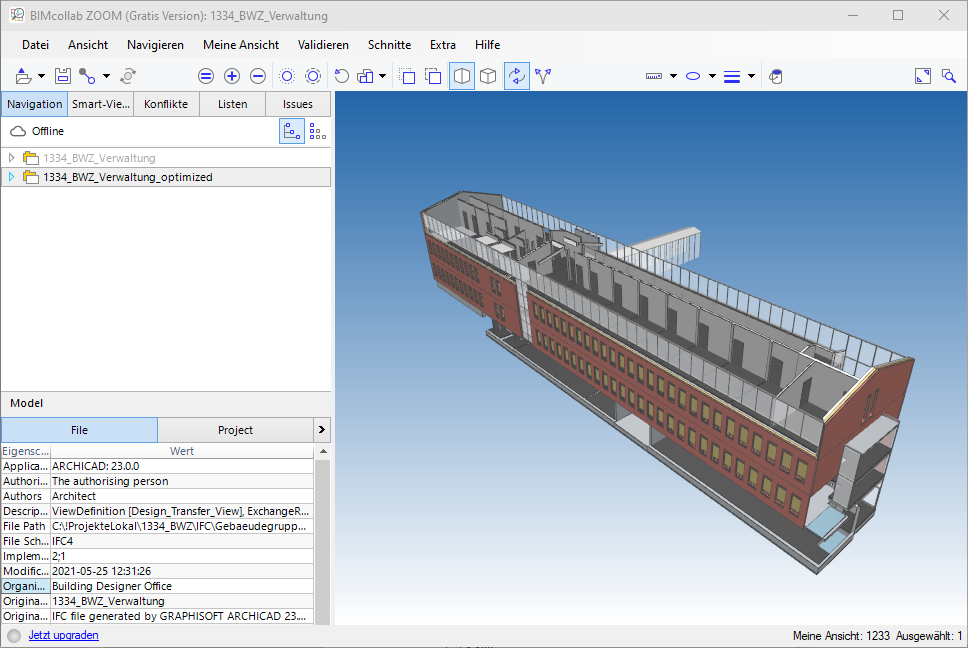968x648 pixels.
Task: Click the arrow to show more property tabs
Action: (x=322, y=430)
